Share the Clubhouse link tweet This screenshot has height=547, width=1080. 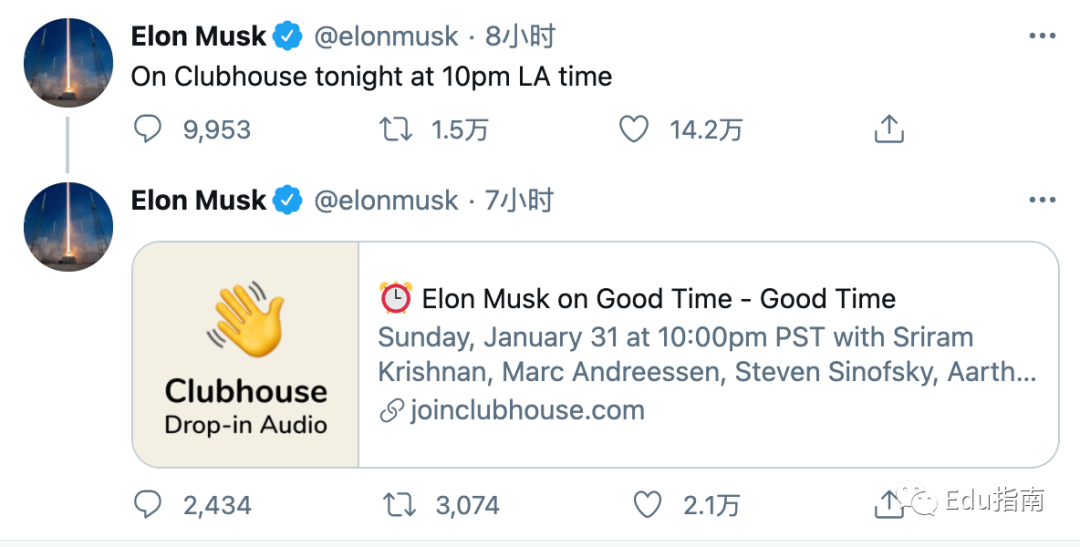point(888,505)
